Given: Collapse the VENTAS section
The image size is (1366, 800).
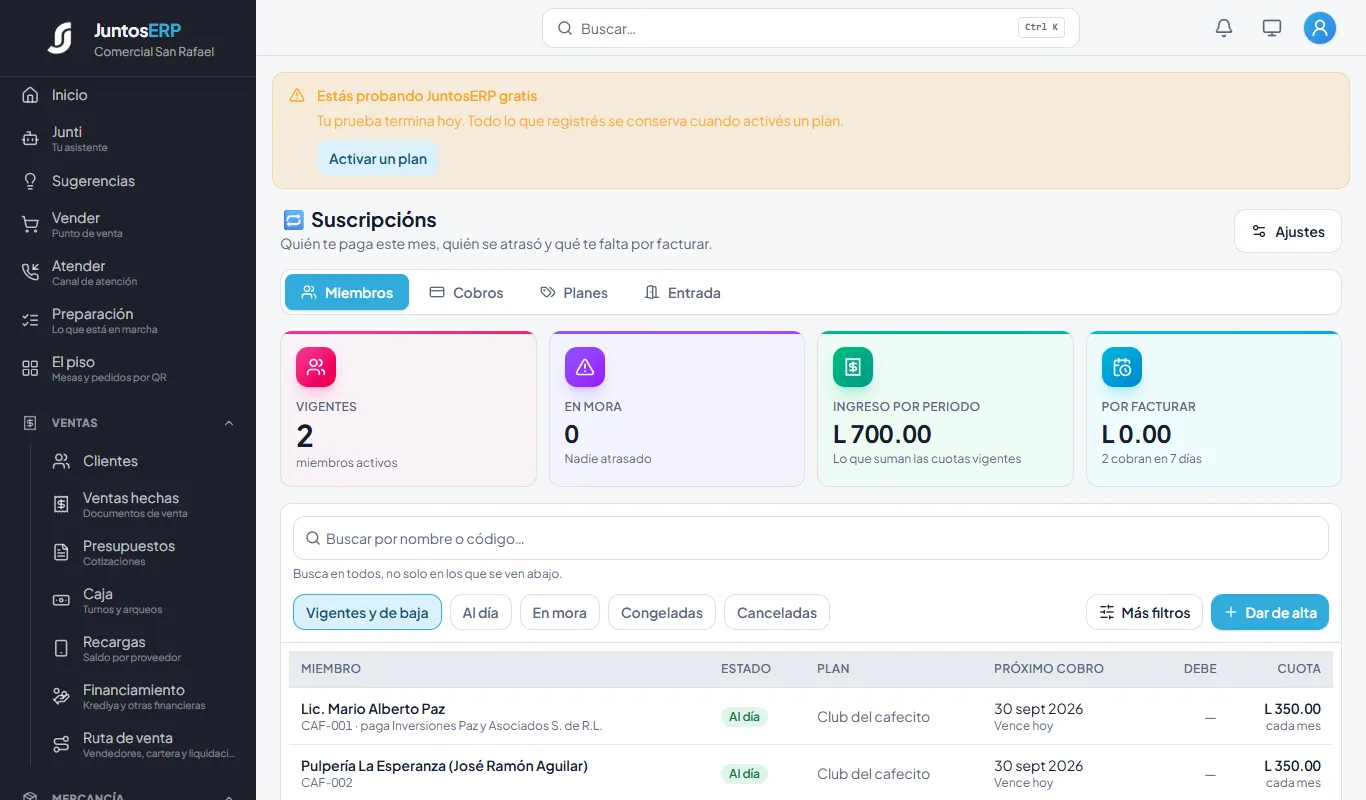Looking at the screenshot, I should [x=229, y=423].
